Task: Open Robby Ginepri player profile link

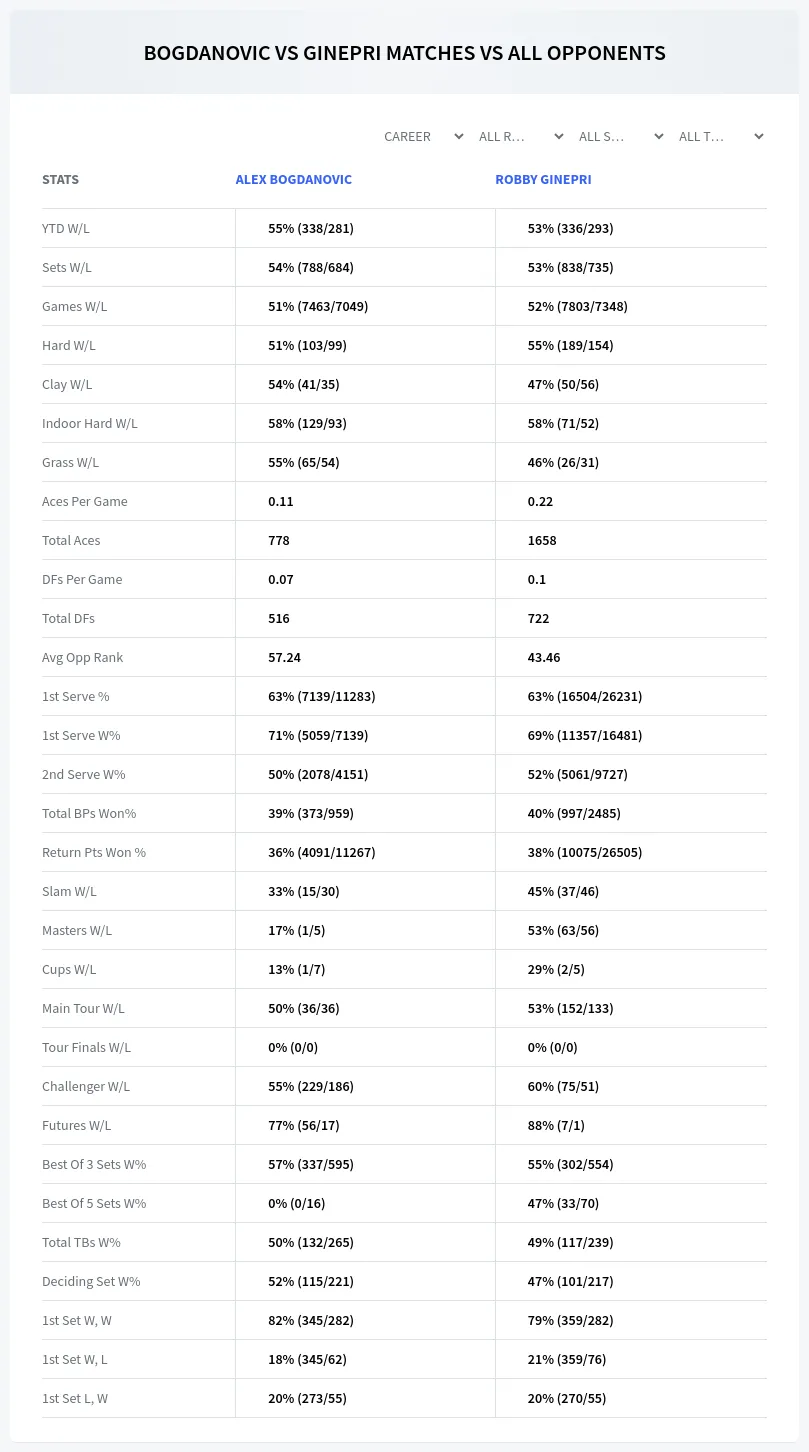Action: pos(543,180)
